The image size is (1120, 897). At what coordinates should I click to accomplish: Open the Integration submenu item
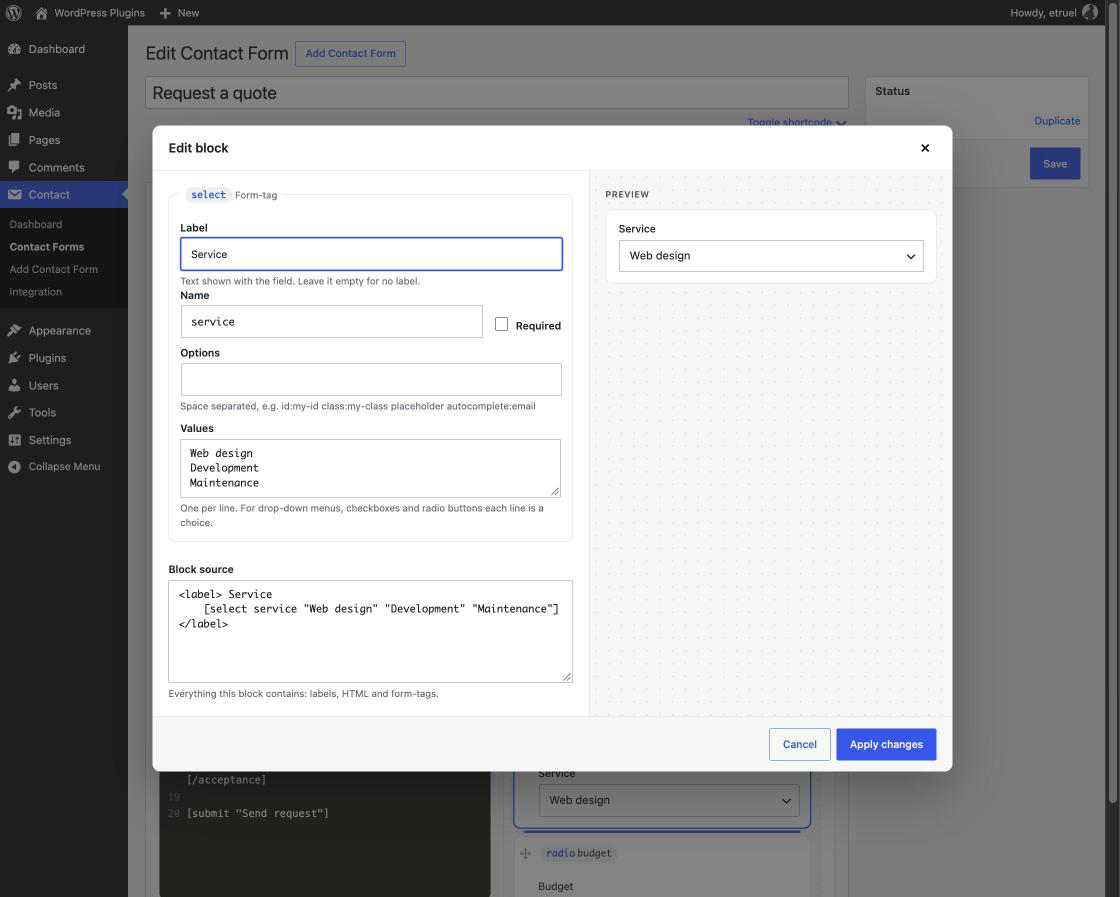(x=36, y=291)
